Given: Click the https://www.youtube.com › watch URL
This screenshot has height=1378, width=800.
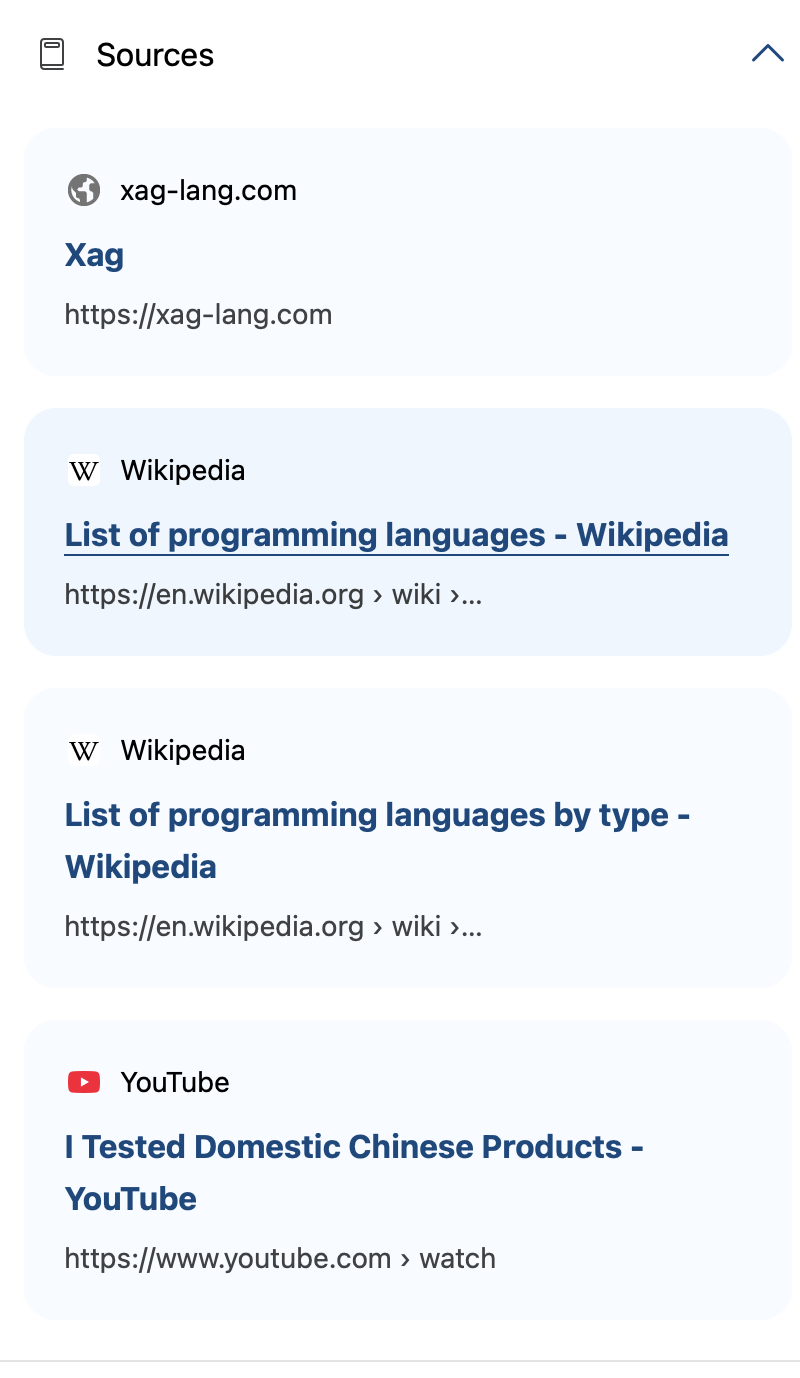Looking at the screenshot, I should pyautogui.click(x=280, y=1258).
